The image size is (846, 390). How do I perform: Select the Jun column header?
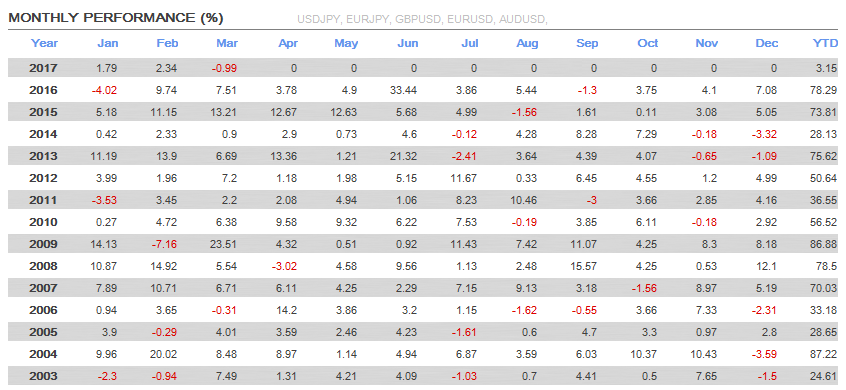click(407, 44)
